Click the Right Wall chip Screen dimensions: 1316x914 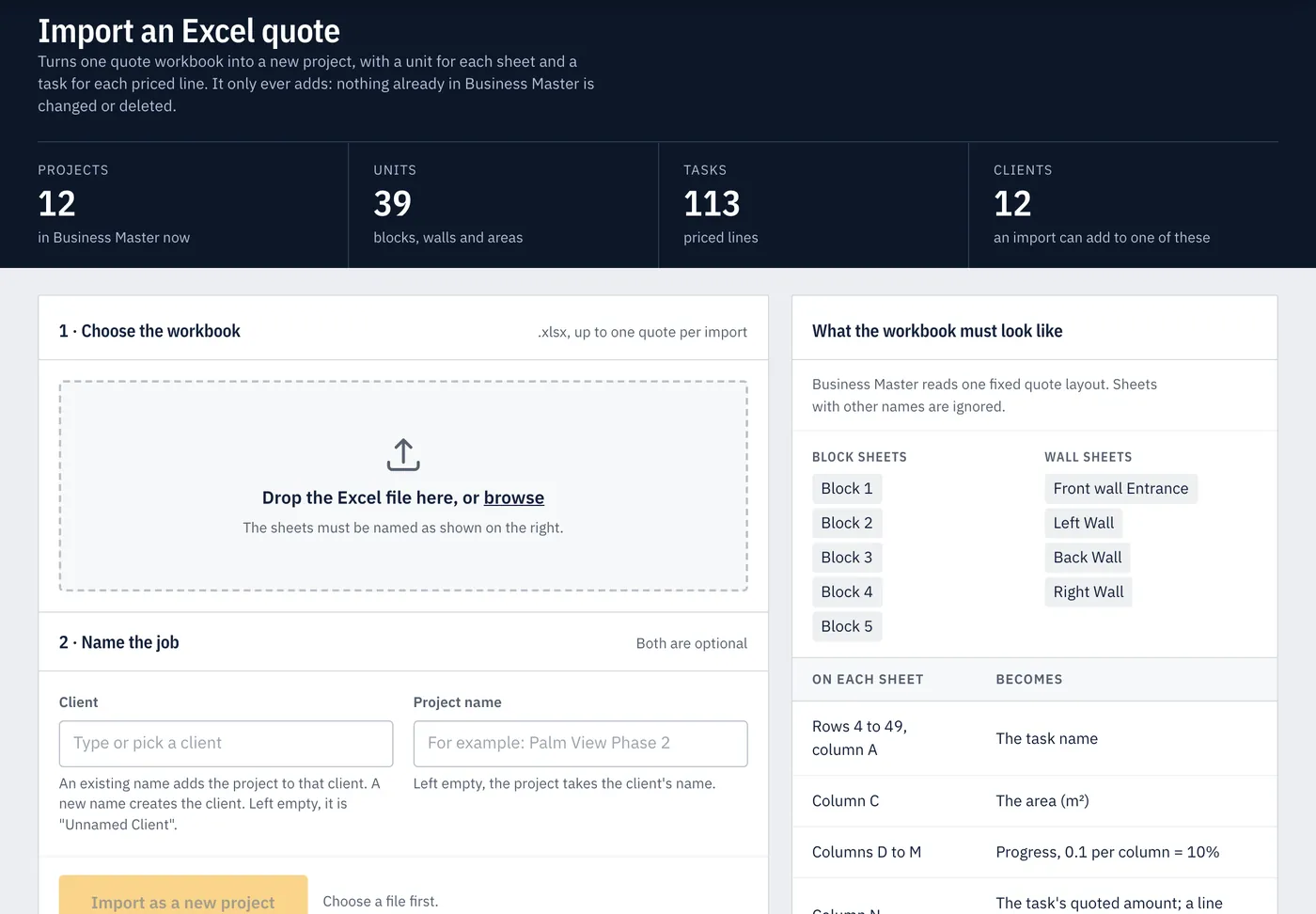coord(1089,592)
